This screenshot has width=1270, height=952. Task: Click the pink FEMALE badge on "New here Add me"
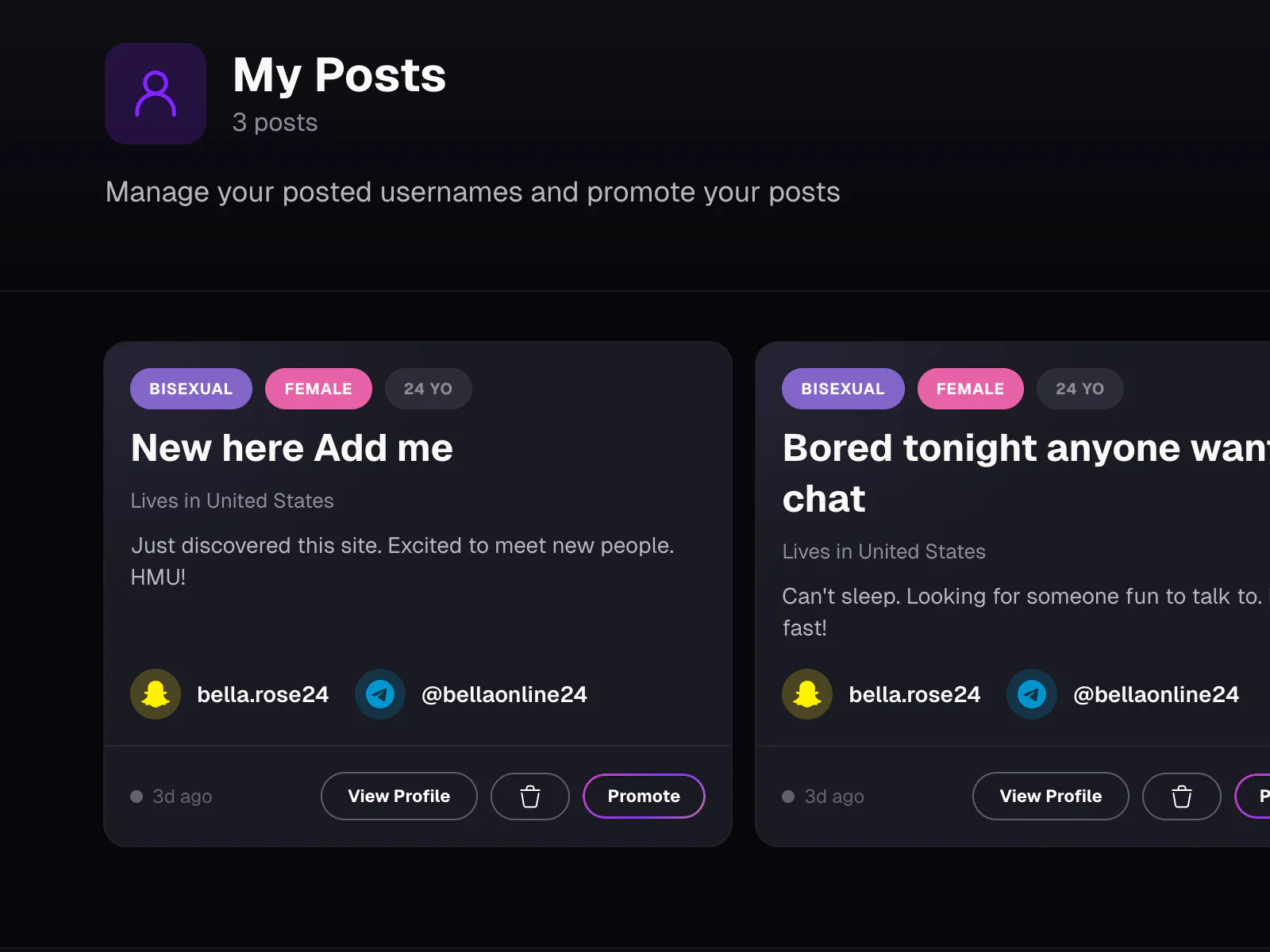pyautogui.click(x=317, y=389)
